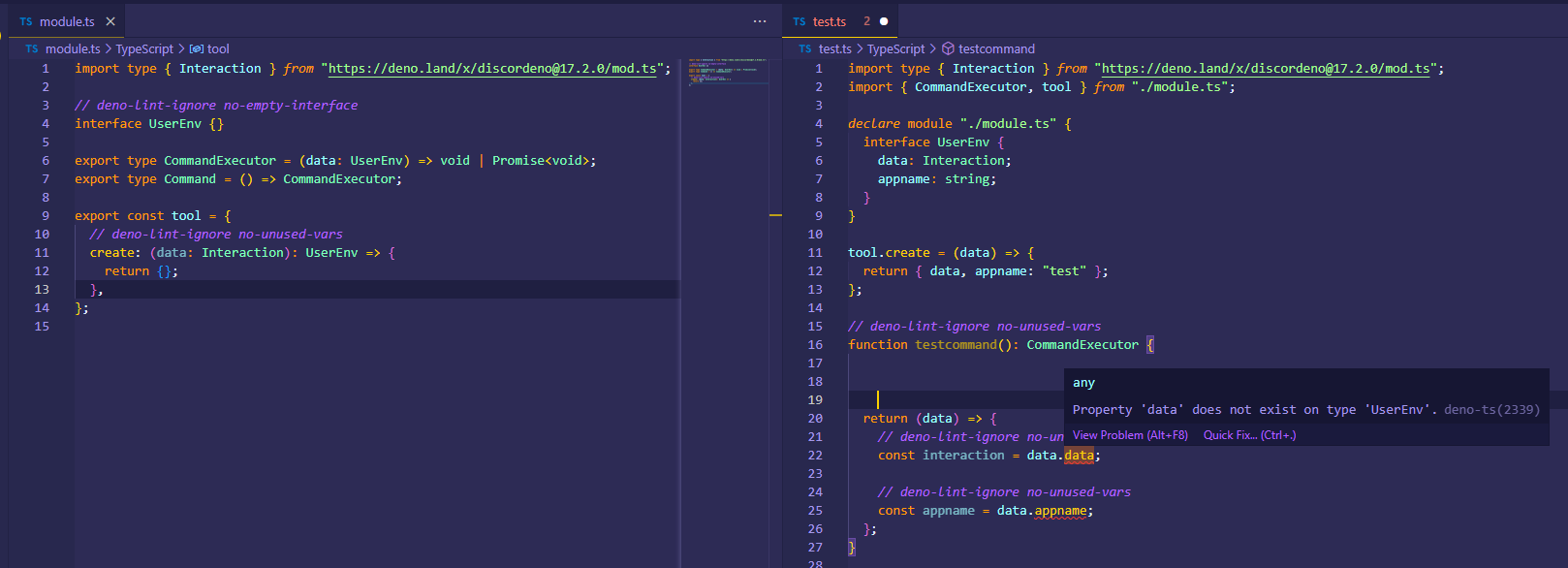Click the TS icon in the module.ts breadcrumb
This screenshot has height=568, width=1568.
point(32,48)
